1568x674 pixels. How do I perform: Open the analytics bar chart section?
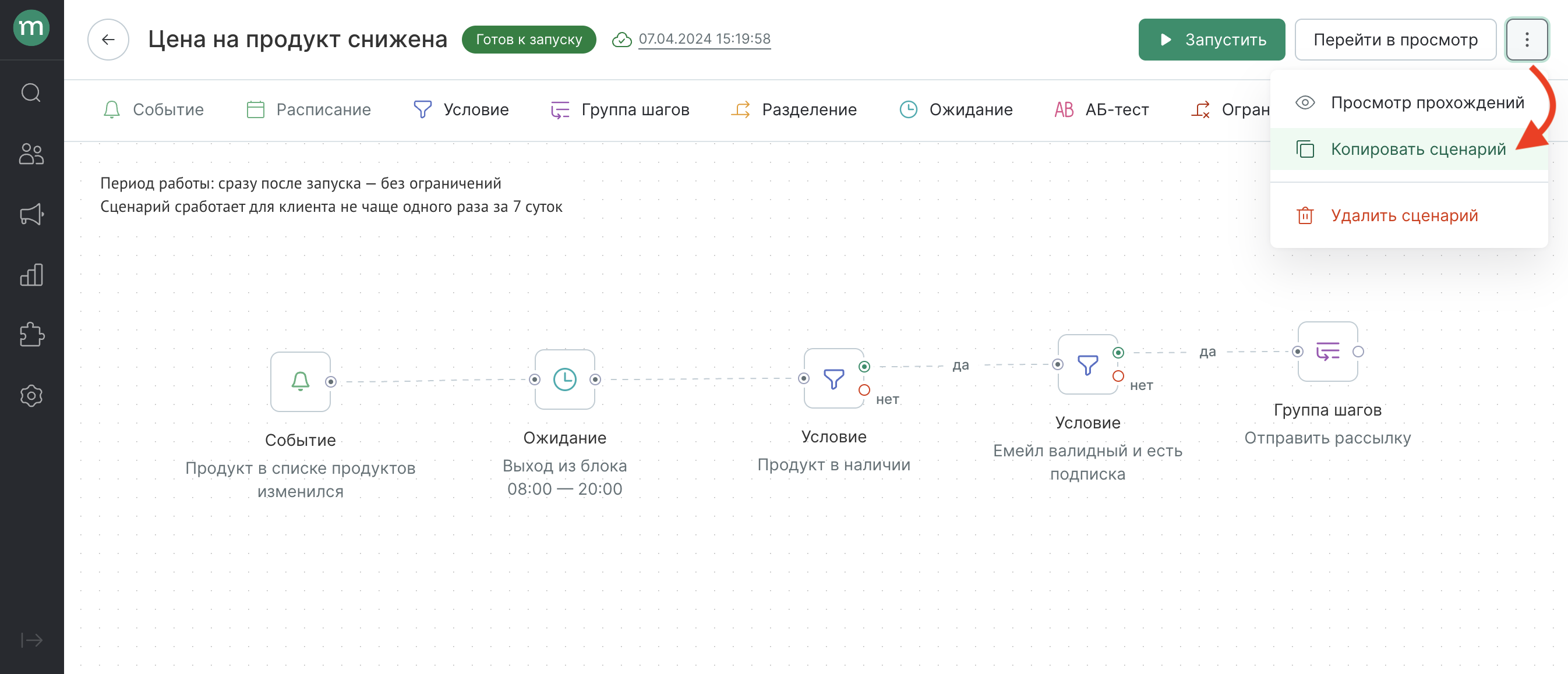pos(31,275)
